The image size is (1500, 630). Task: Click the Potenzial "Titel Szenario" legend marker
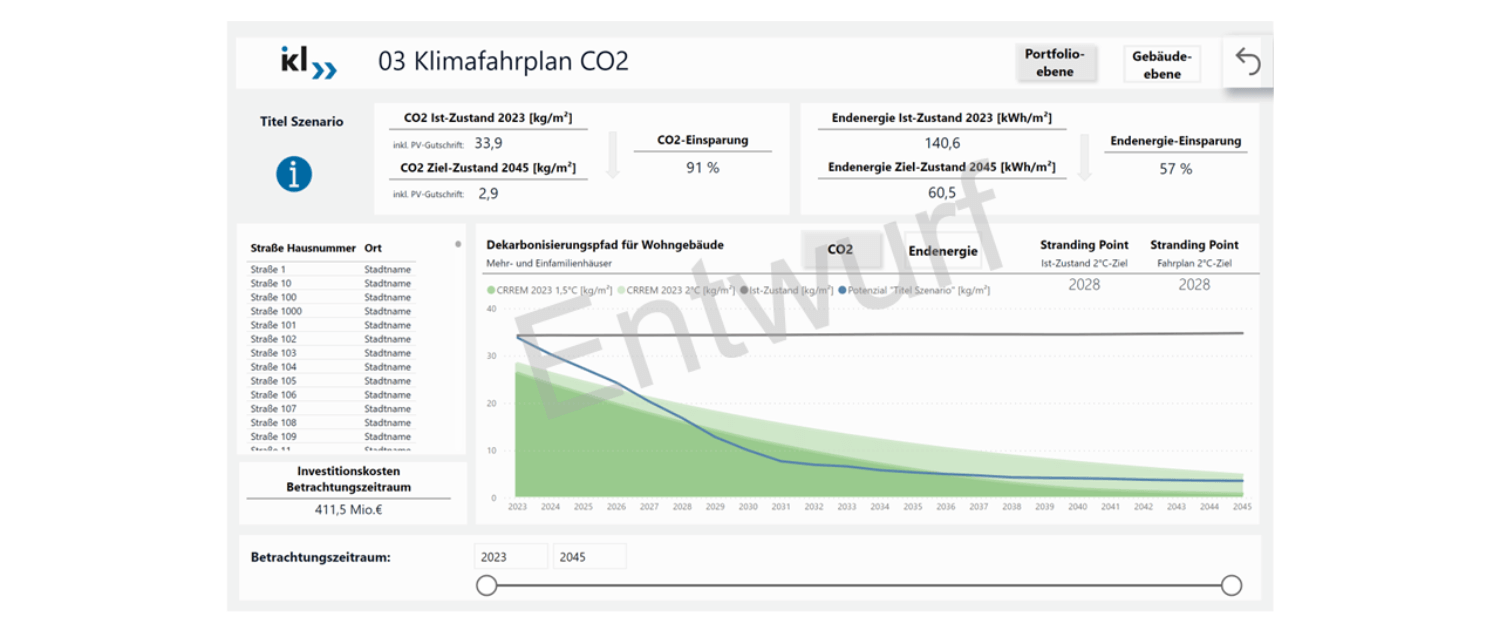coord(844,290)
